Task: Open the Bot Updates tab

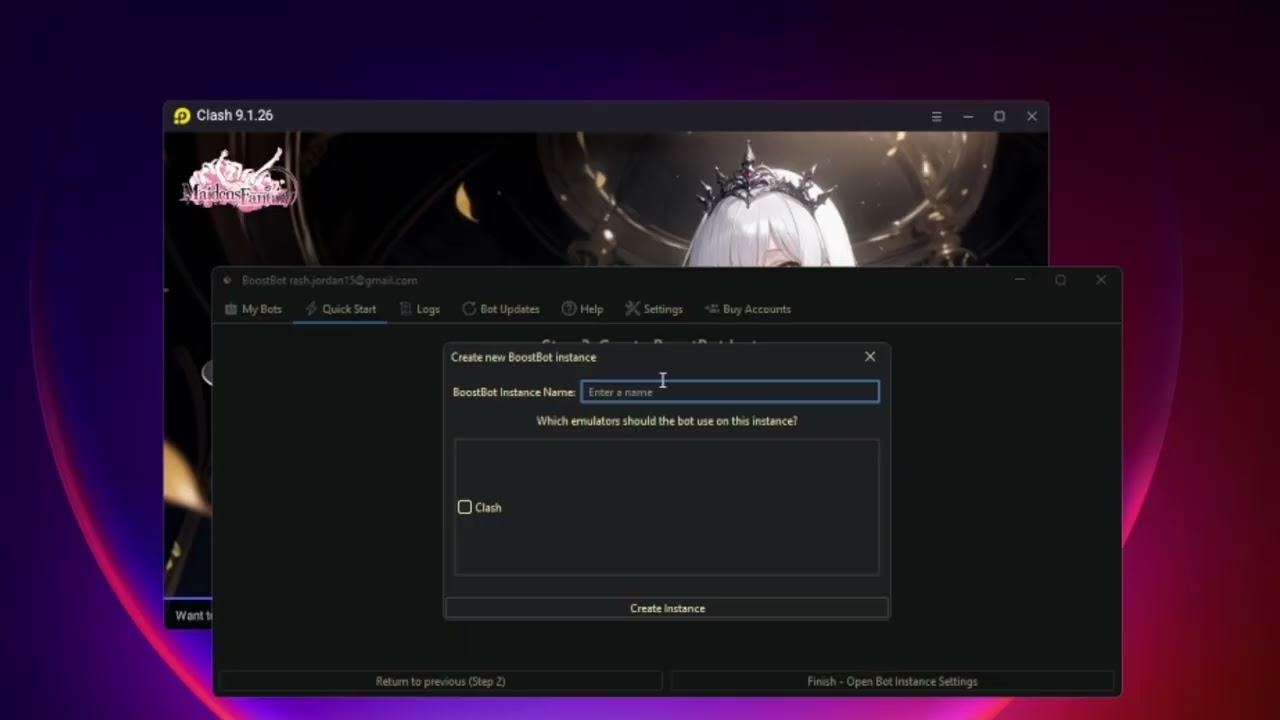Action: pyautogui.click(x=501, y=309)
